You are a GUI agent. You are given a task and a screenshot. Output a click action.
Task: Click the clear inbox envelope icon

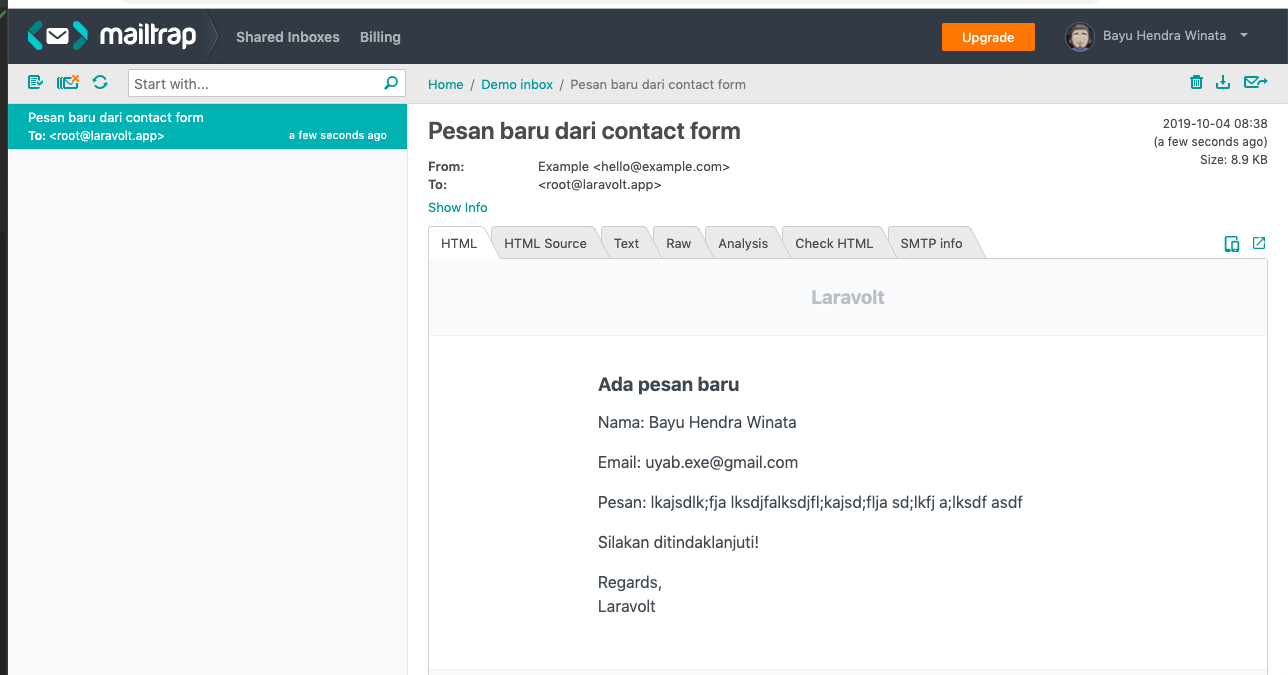(68, 83)
